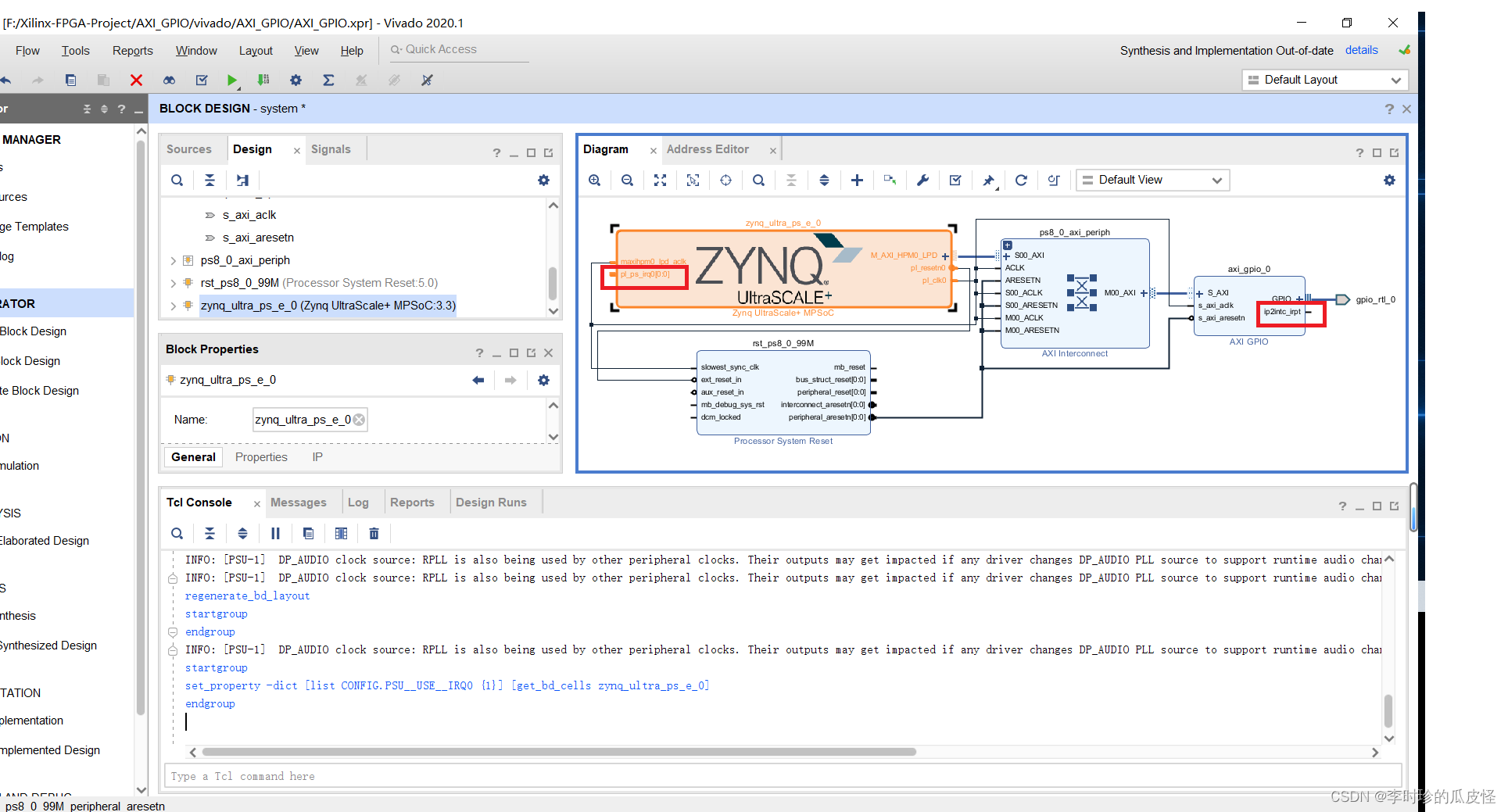Click the Tcl command input field

(x=782, y=777)
